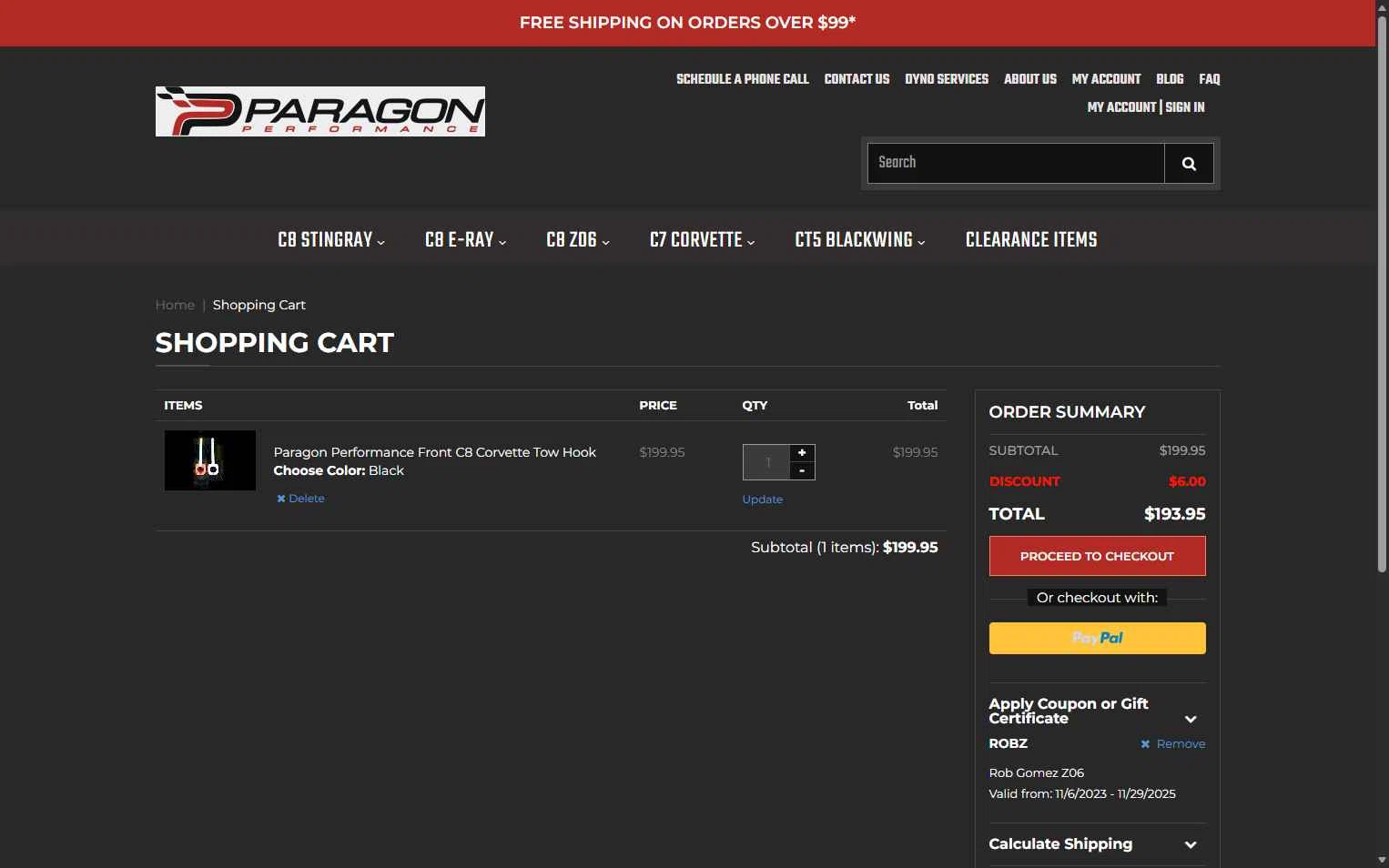The image size is (1389, 868).
Task: Click the Home breadcrumb link
Action: (x=175, y=305)
